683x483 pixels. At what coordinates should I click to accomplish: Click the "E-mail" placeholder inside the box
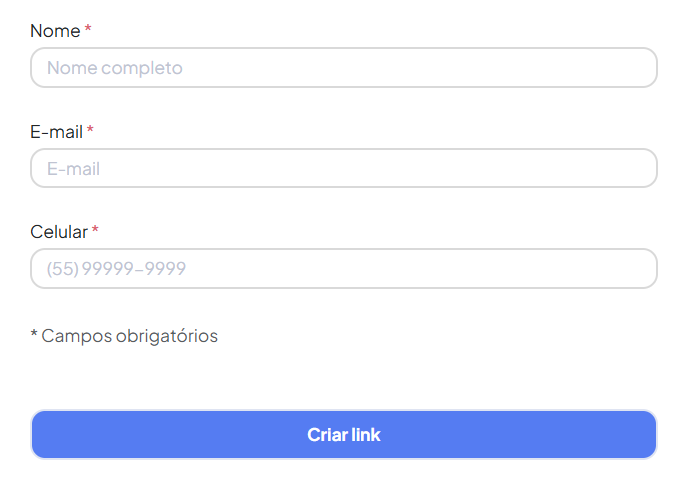73,168
